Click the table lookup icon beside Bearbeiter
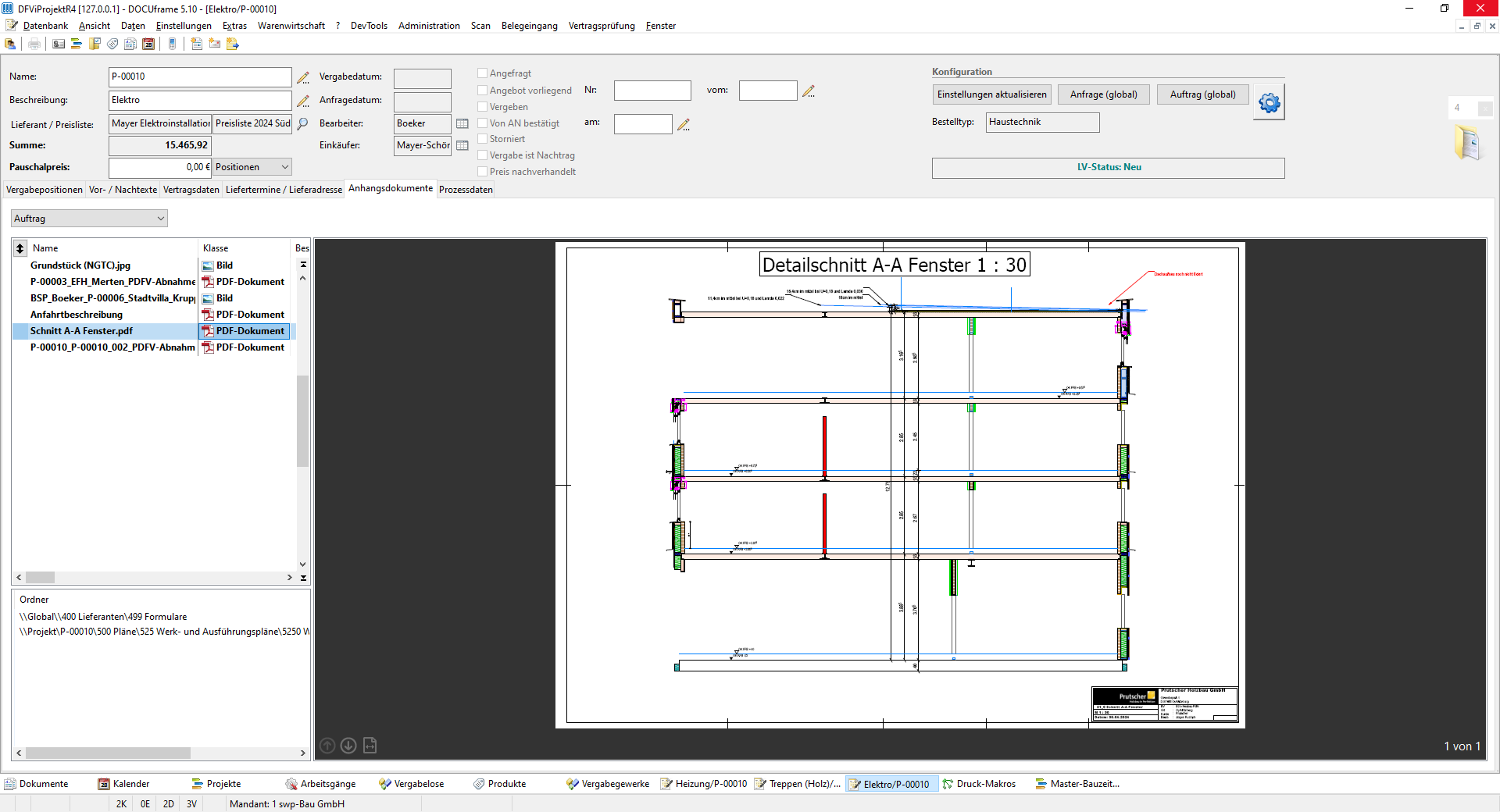1500x812 pixels. click(462, 123)
